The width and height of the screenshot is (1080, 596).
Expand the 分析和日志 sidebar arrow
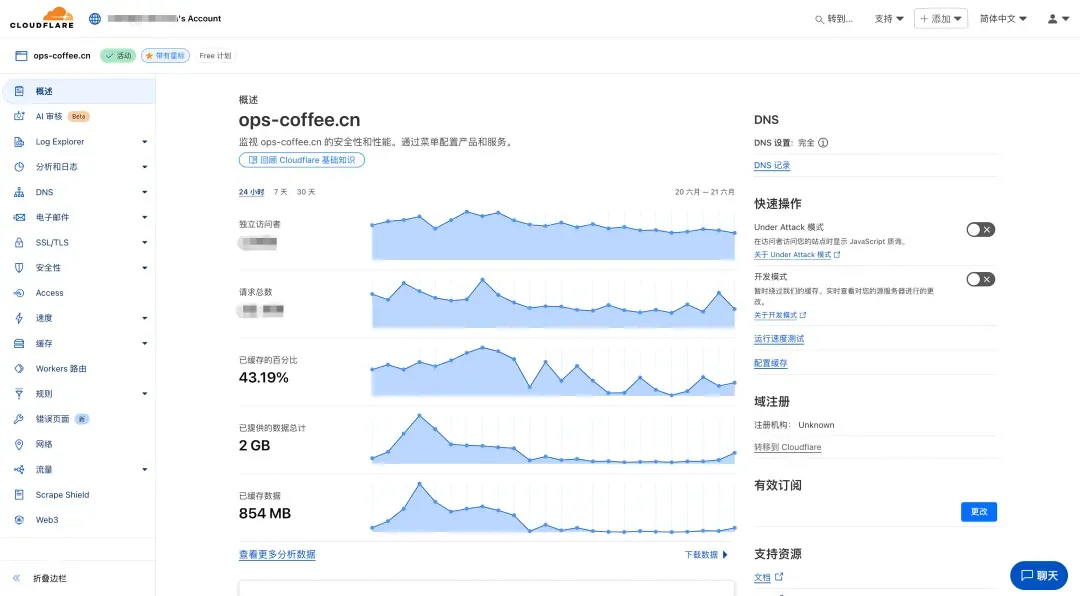(145, 167)
